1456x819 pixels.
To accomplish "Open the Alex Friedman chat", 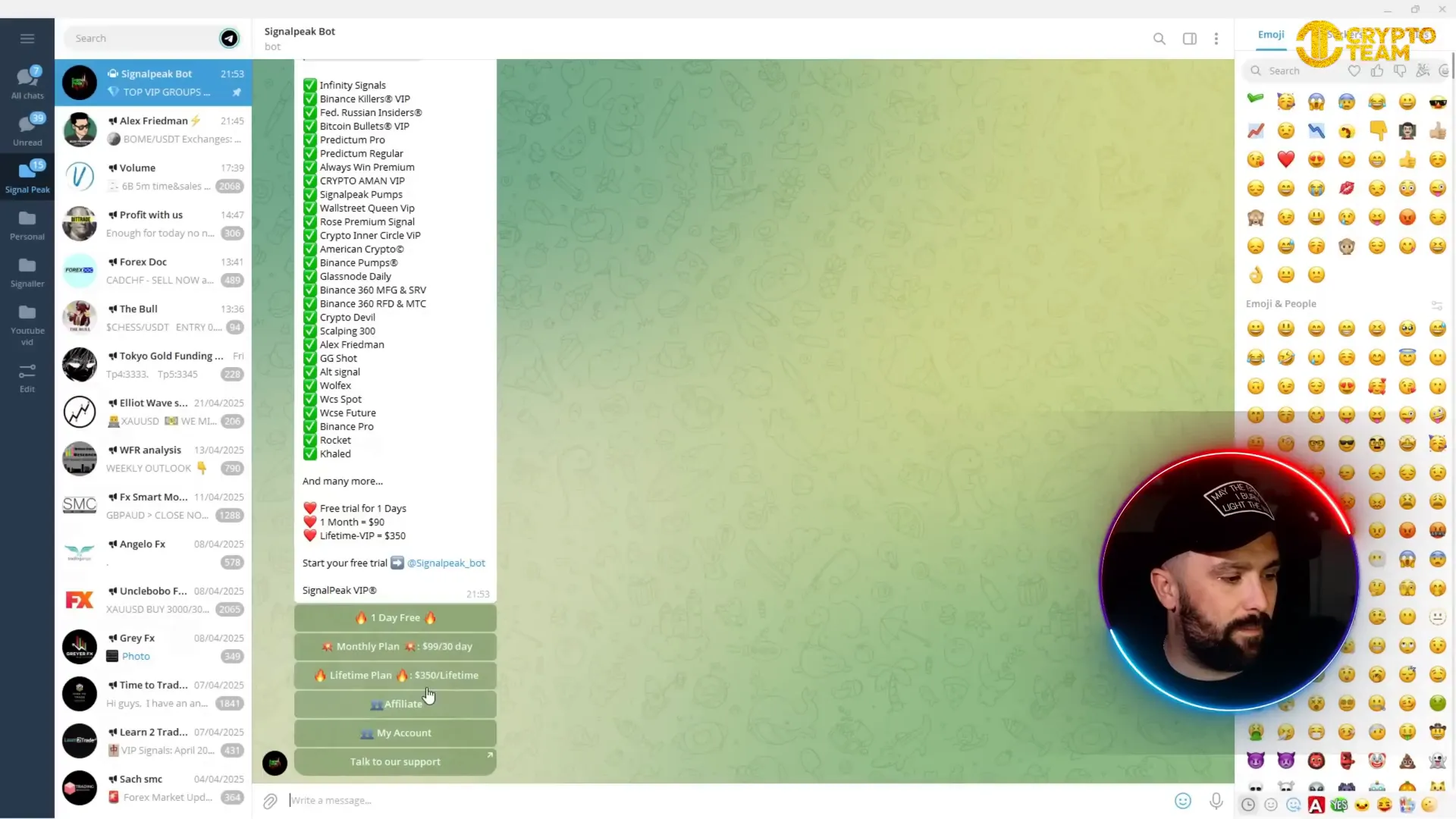I will pyautogui.click(x=153, y=130).
